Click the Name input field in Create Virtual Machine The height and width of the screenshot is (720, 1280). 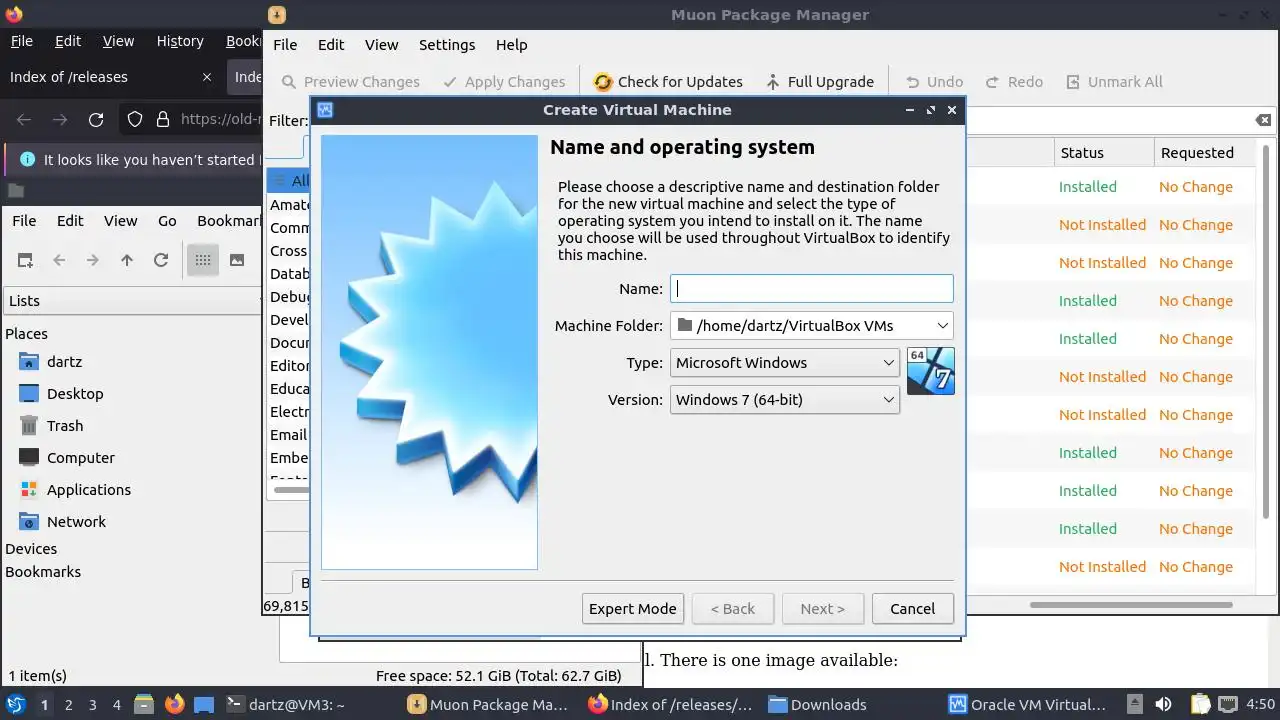pyautogui.click(x=811, y=289)
